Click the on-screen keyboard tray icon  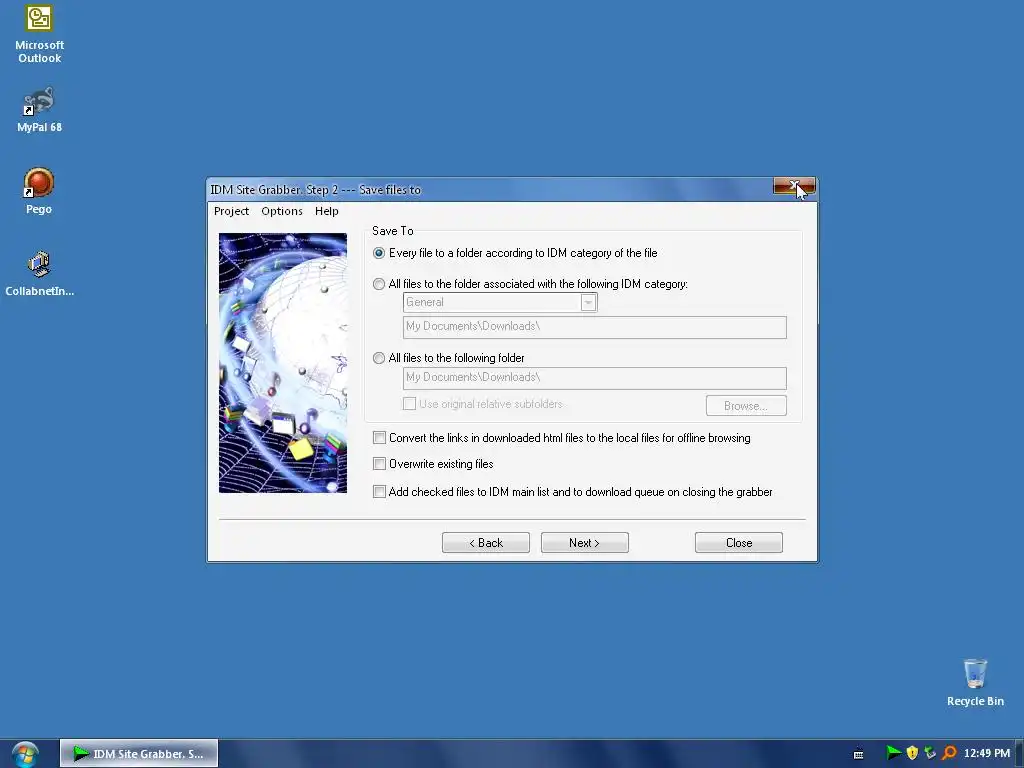(x=858, y=754)
